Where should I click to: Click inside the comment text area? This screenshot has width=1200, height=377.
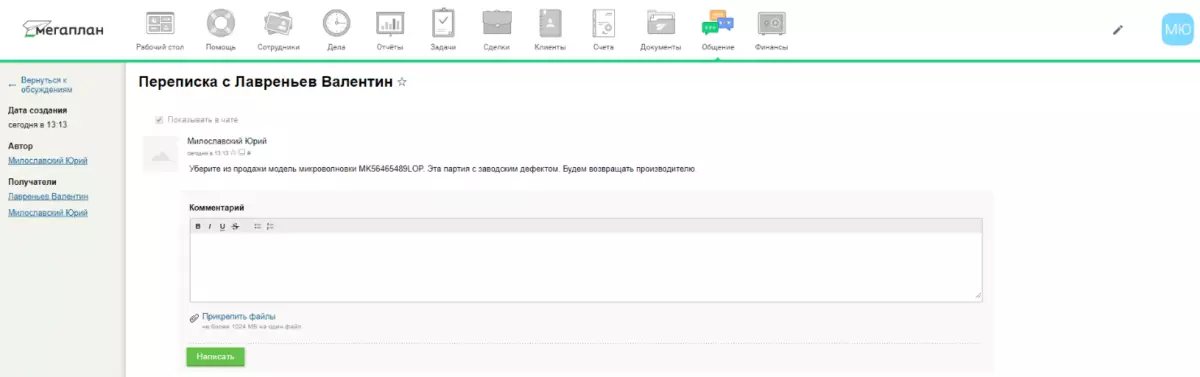pyautogui.click(x=586, y=267)
